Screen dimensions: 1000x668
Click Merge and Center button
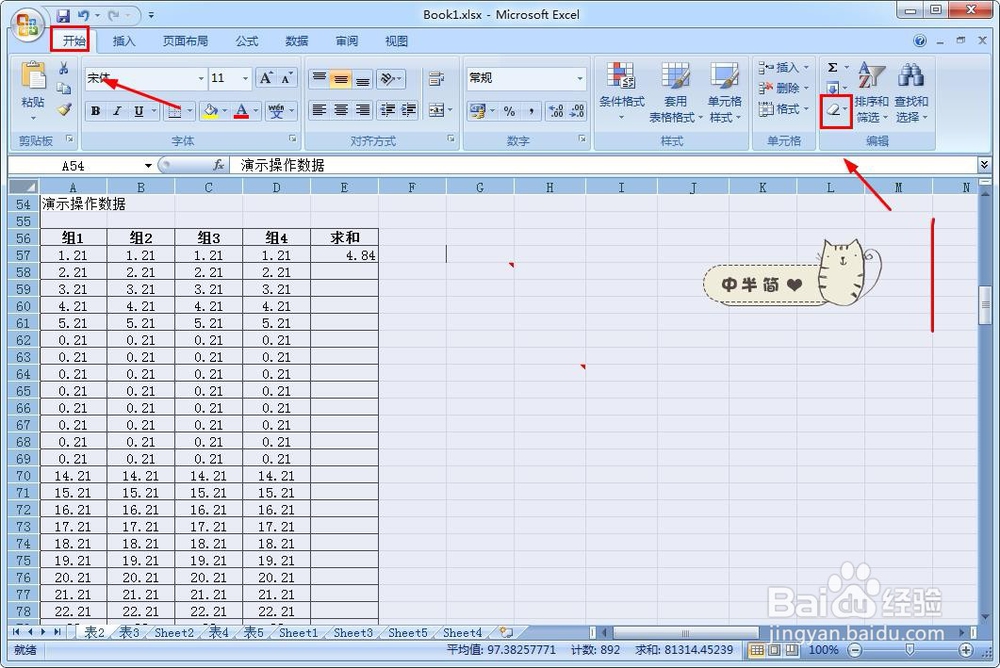click(436, 110)
